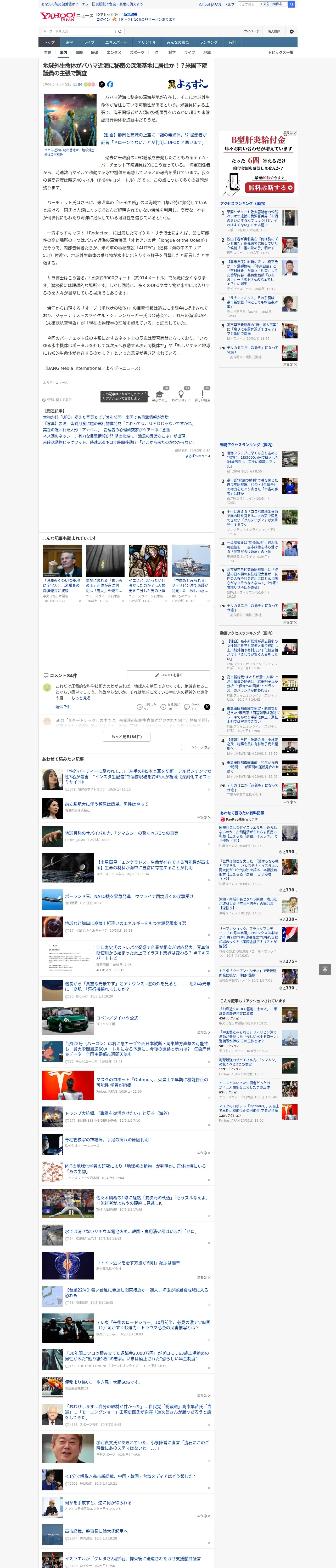Select the 速報 navigation tab
Screen dimensions: 336x1568
(69, 43)
